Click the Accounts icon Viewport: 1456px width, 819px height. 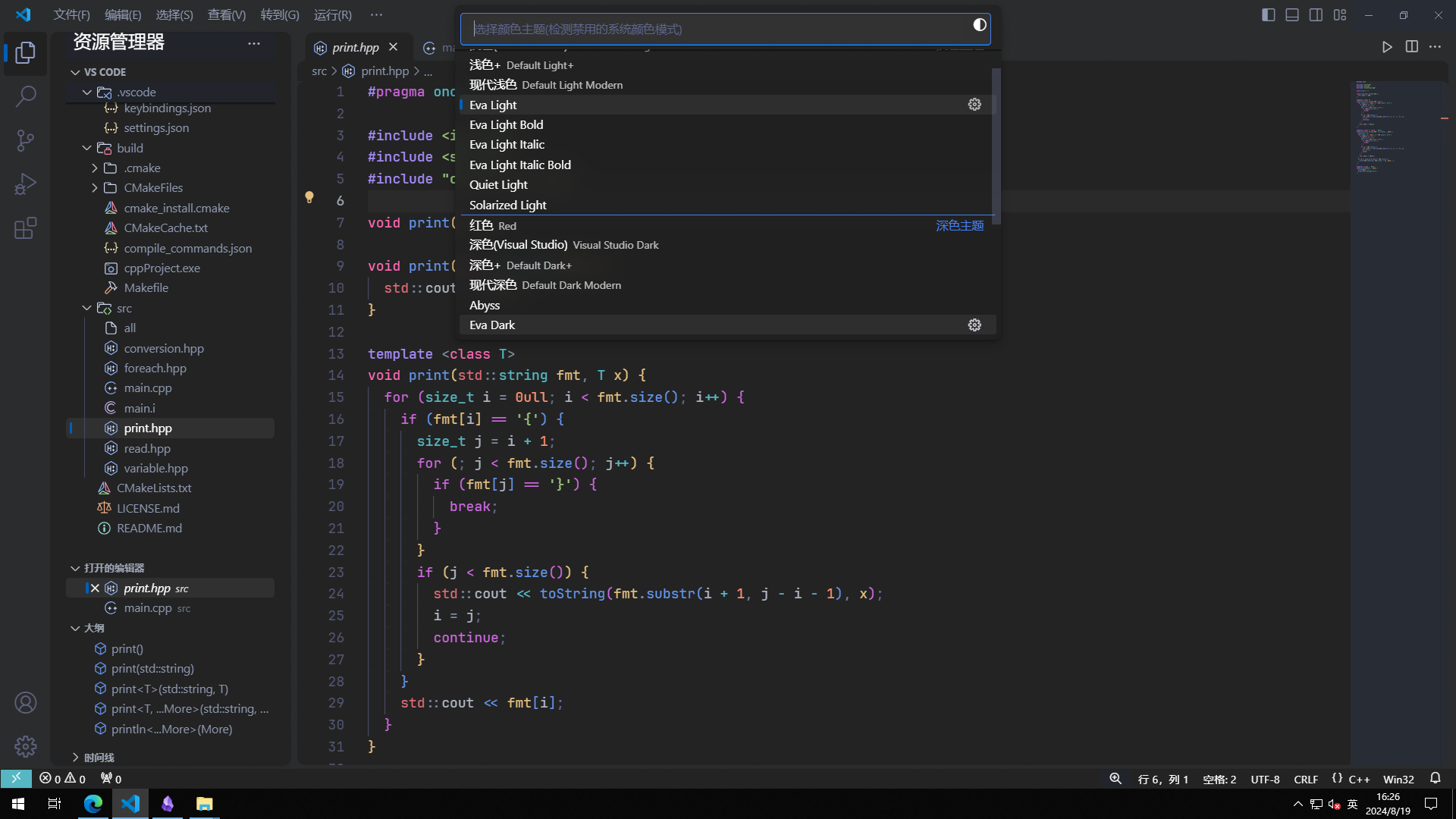tap(25, 703)
